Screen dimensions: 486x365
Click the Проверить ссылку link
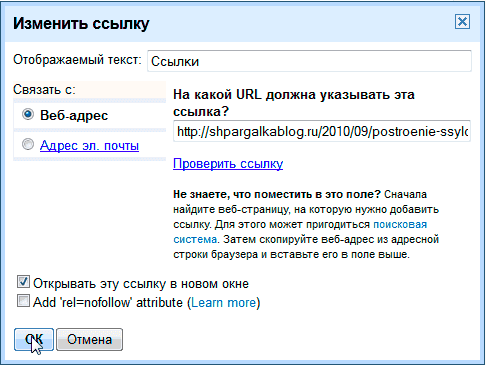[228, 164]
